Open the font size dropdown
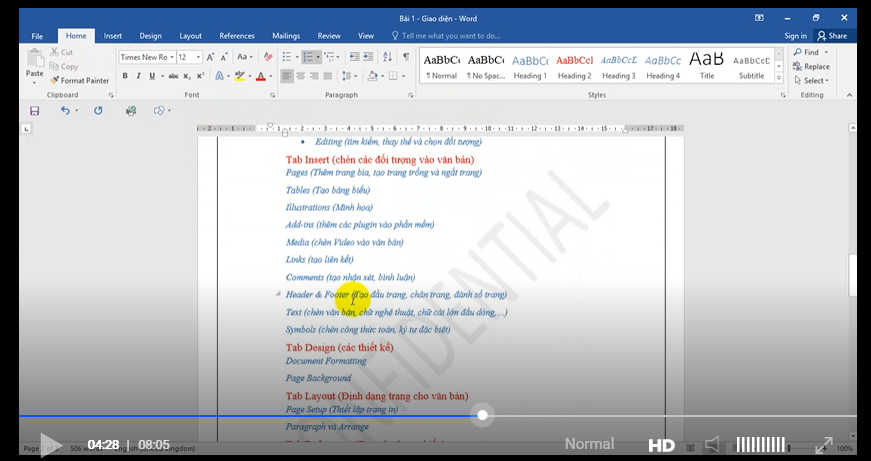The height and width of the screenshot is (461, 871). click(198, 57)
